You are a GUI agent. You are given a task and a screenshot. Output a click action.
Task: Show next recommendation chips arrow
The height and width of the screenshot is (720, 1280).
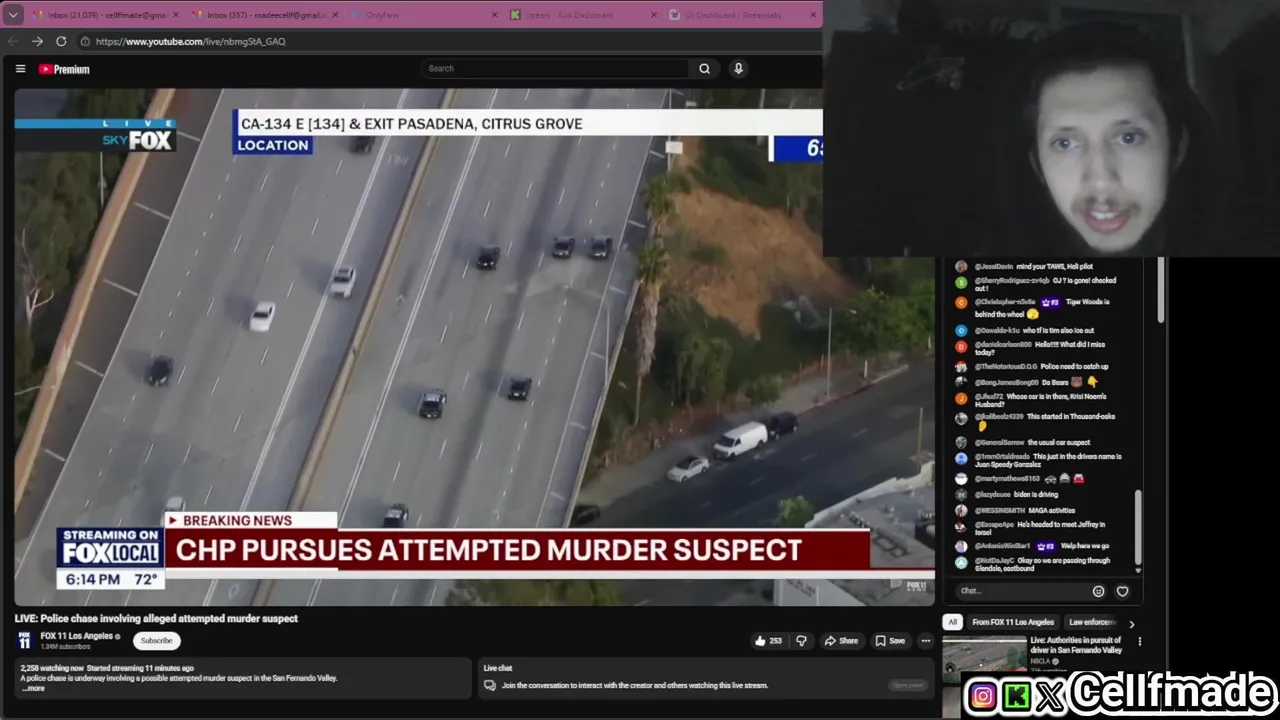coord(1131,623)
